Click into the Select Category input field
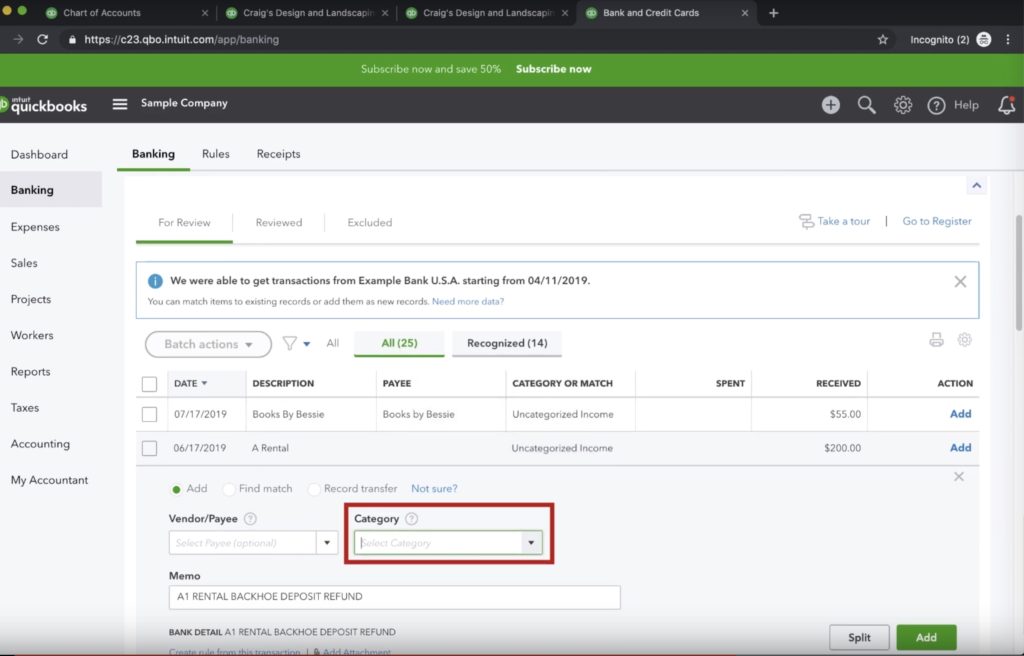Screen dimensions: 1024x656 pyautogui.click(x=438, y=543)
